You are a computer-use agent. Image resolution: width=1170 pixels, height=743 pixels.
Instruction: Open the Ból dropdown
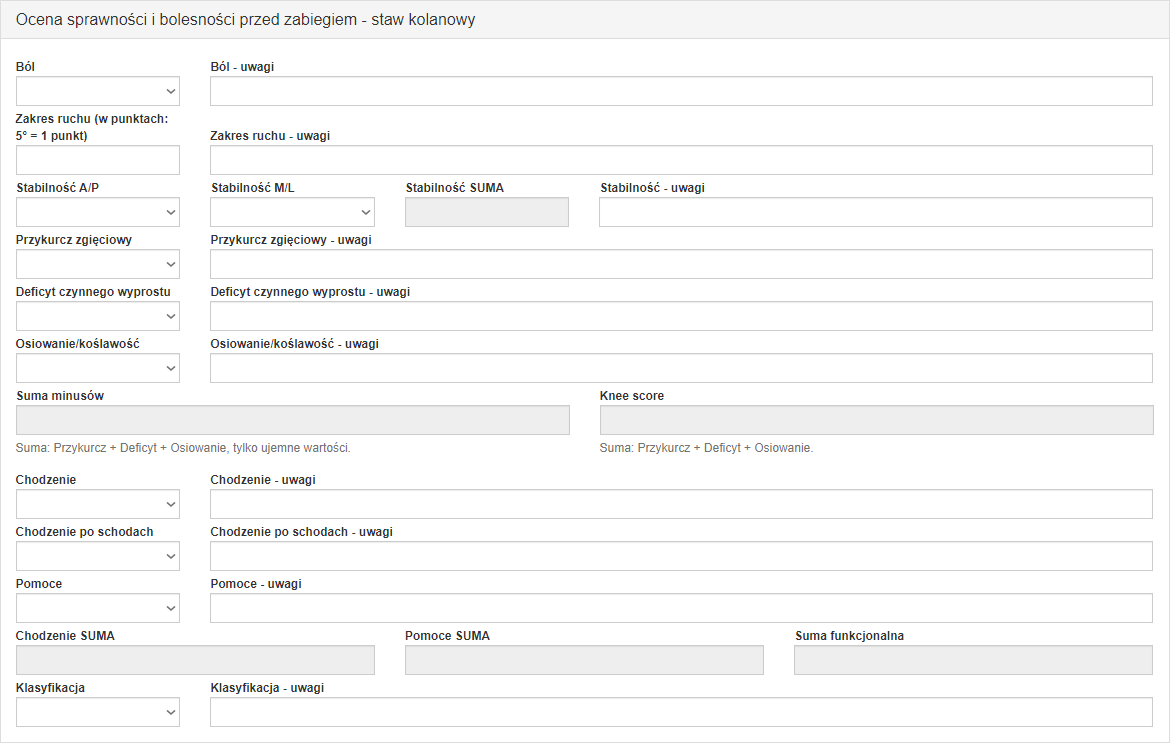pos(98,91)
